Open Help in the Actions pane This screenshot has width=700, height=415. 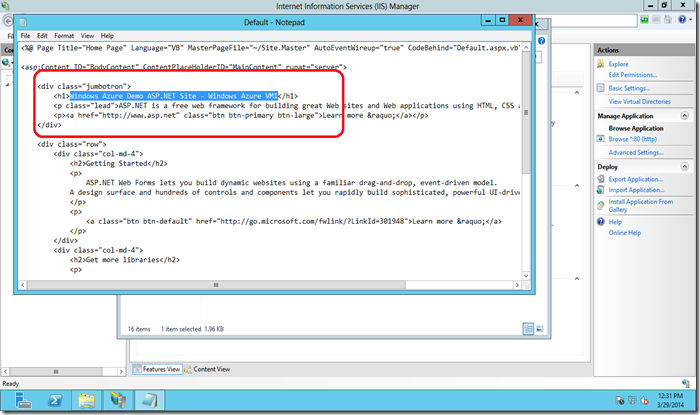tap(615, 222)
